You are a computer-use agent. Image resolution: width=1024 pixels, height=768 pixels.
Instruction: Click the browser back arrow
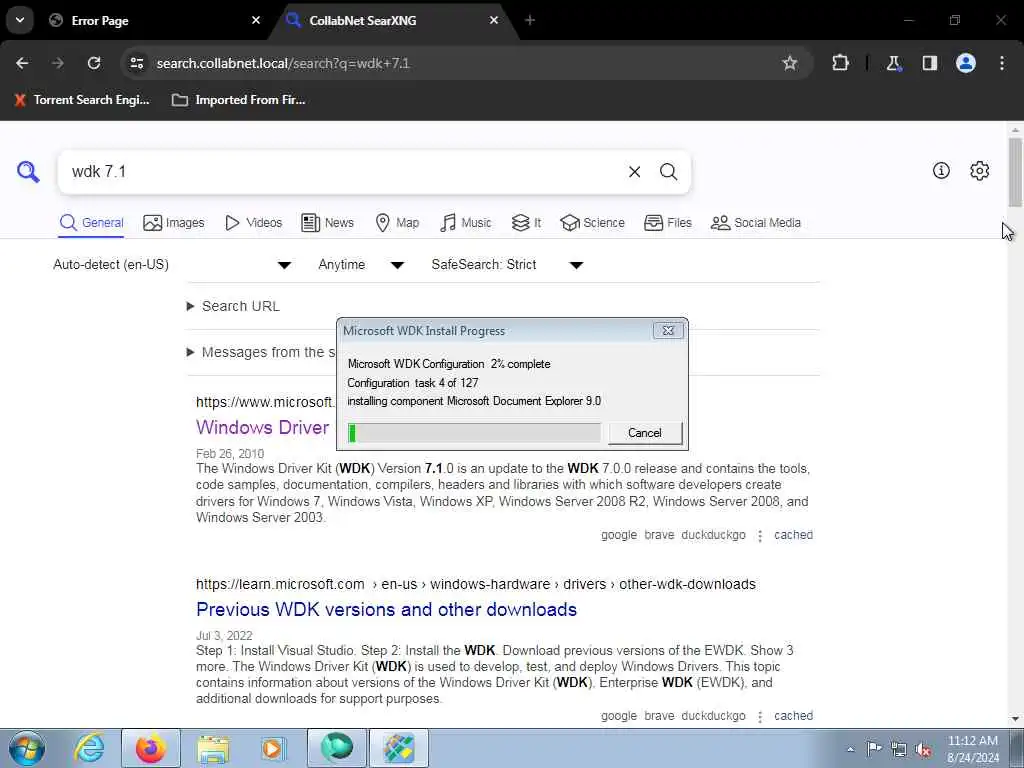pyautogui.click(x=22, y=63)
